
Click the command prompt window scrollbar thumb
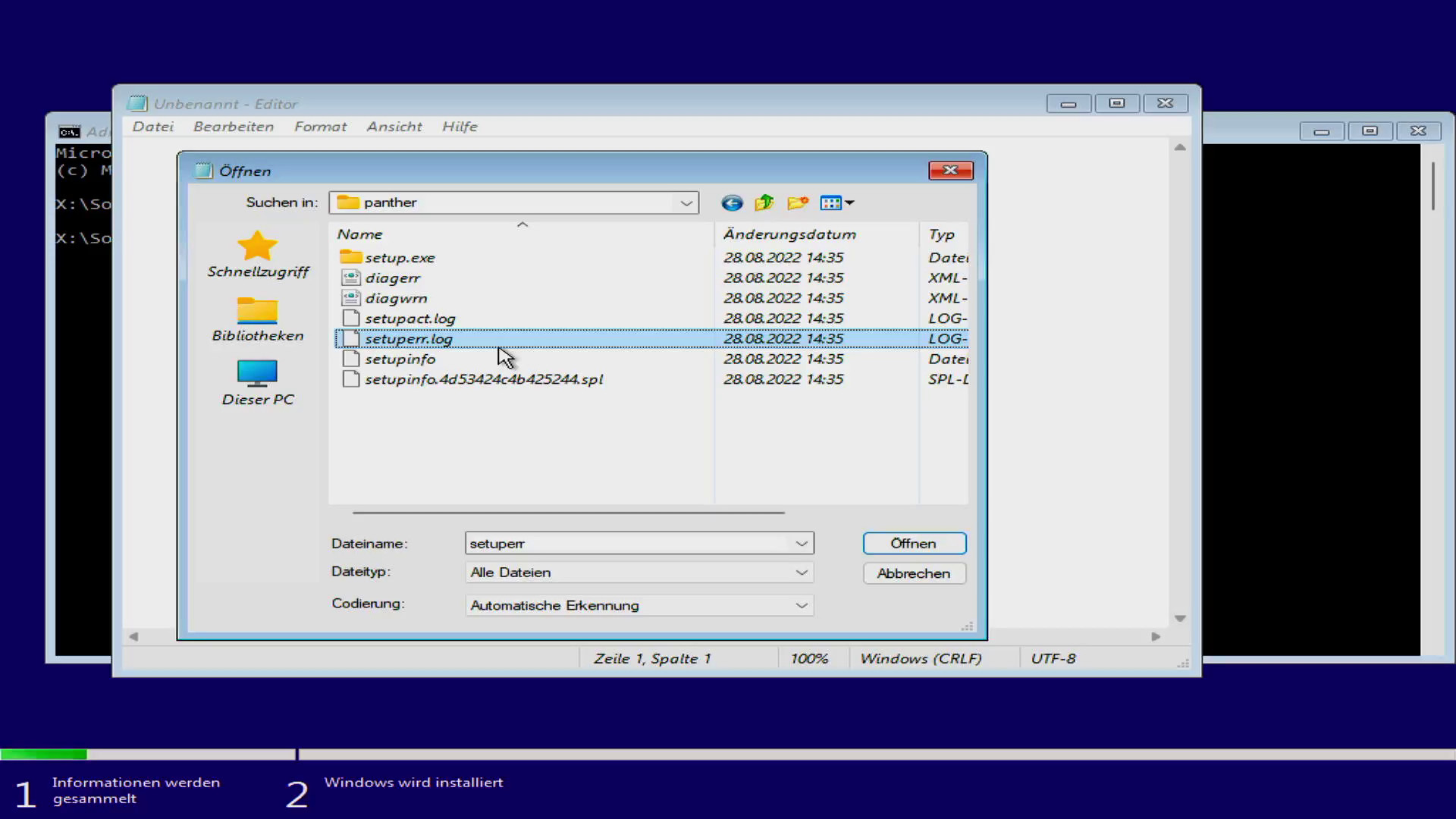coord(1433,186)
